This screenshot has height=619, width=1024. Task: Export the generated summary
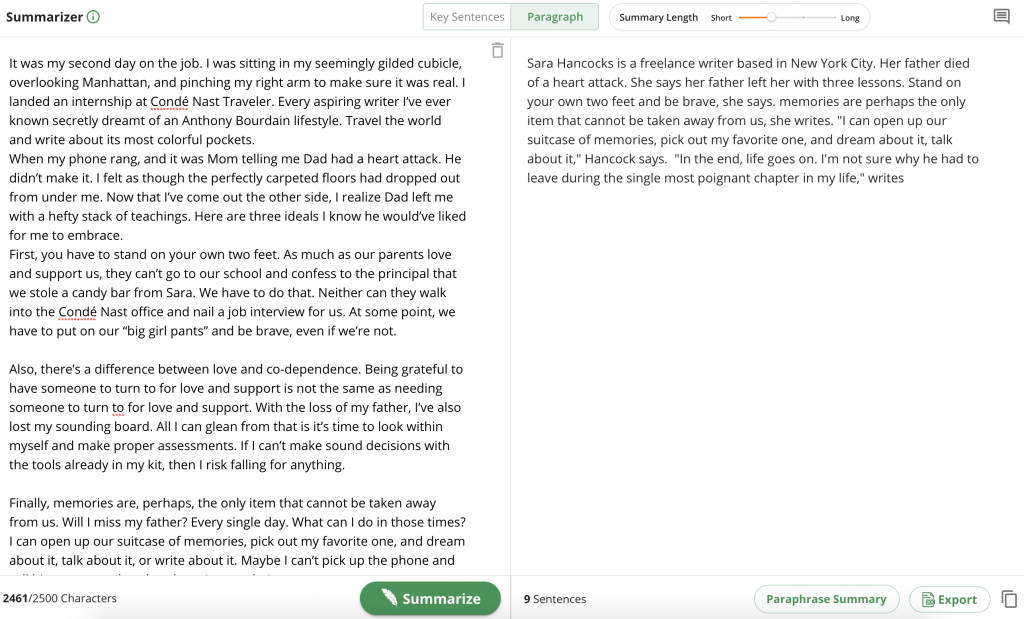pyautogui.click(x=949, y=599)
